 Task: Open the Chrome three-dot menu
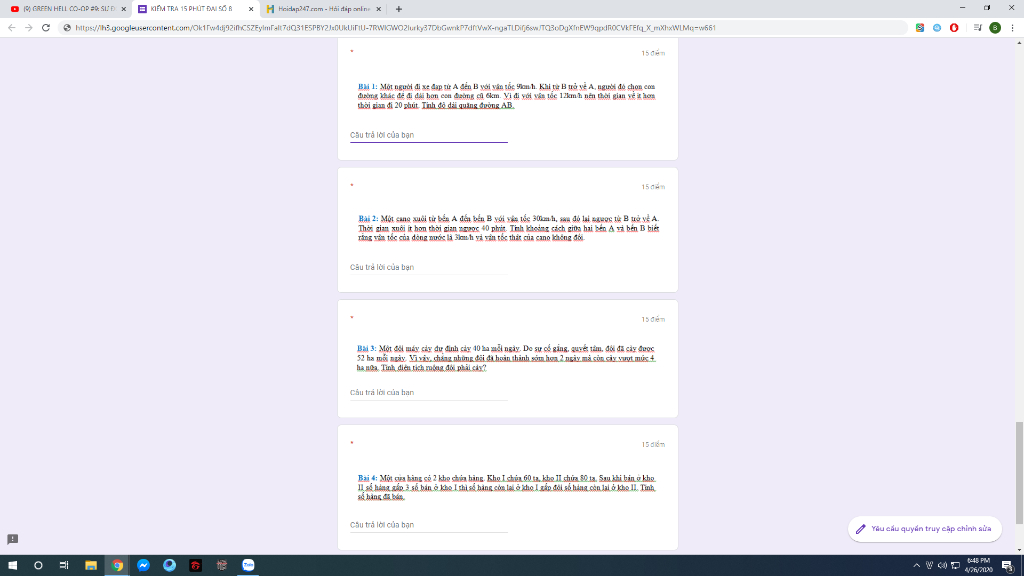[x=1012, y=27]
